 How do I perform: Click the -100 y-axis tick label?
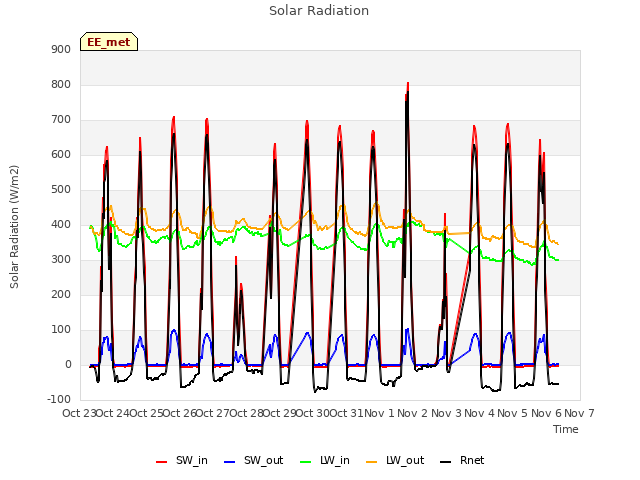click(59, 399)
